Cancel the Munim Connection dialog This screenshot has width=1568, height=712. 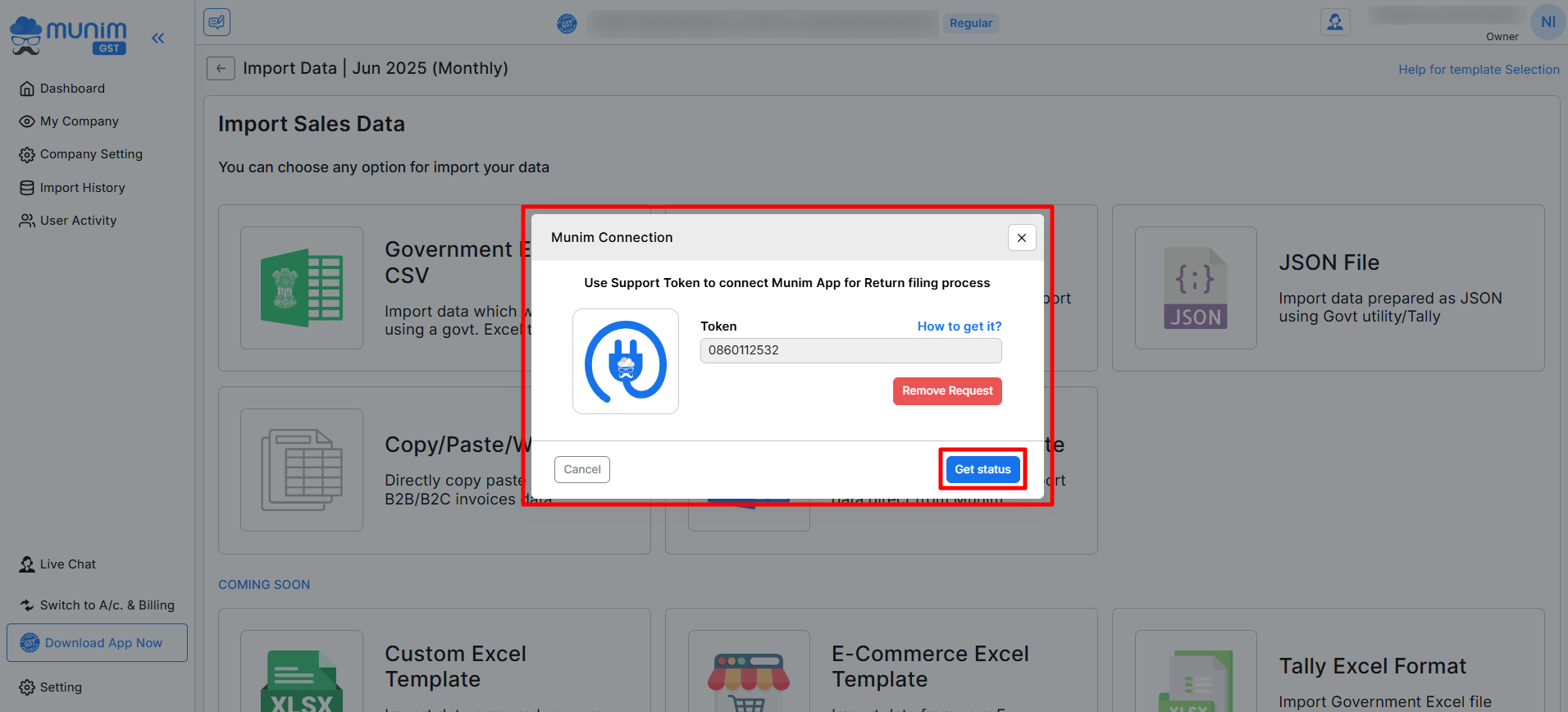(x=582, y=469)
